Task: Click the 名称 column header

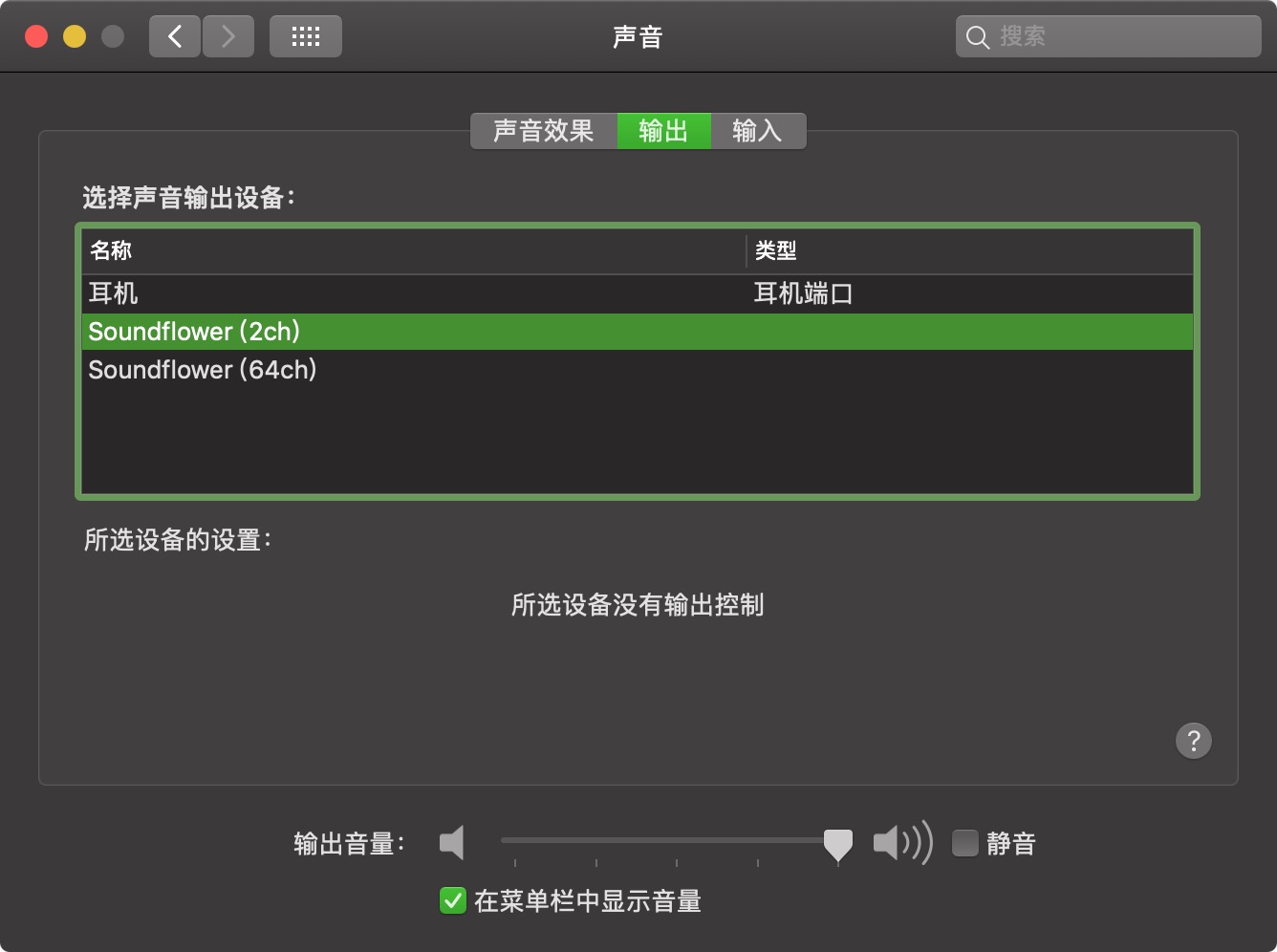Action: 413,251
